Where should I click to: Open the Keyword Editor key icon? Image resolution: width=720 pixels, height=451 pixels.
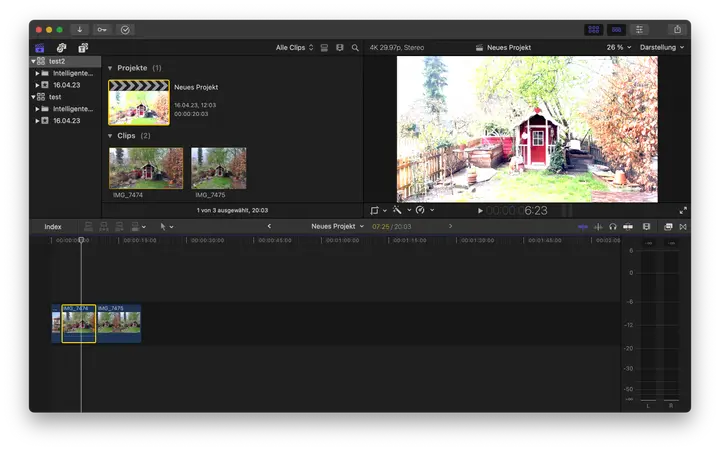click(102, 30)
